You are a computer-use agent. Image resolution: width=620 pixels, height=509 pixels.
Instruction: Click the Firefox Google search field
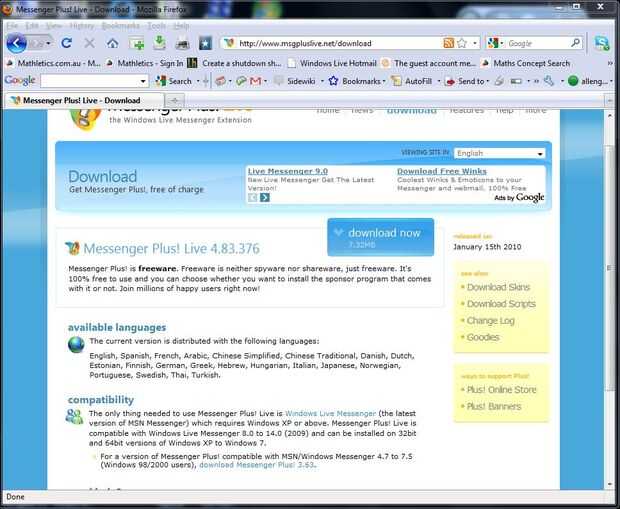pyautogui.click(x=537, y=43)
